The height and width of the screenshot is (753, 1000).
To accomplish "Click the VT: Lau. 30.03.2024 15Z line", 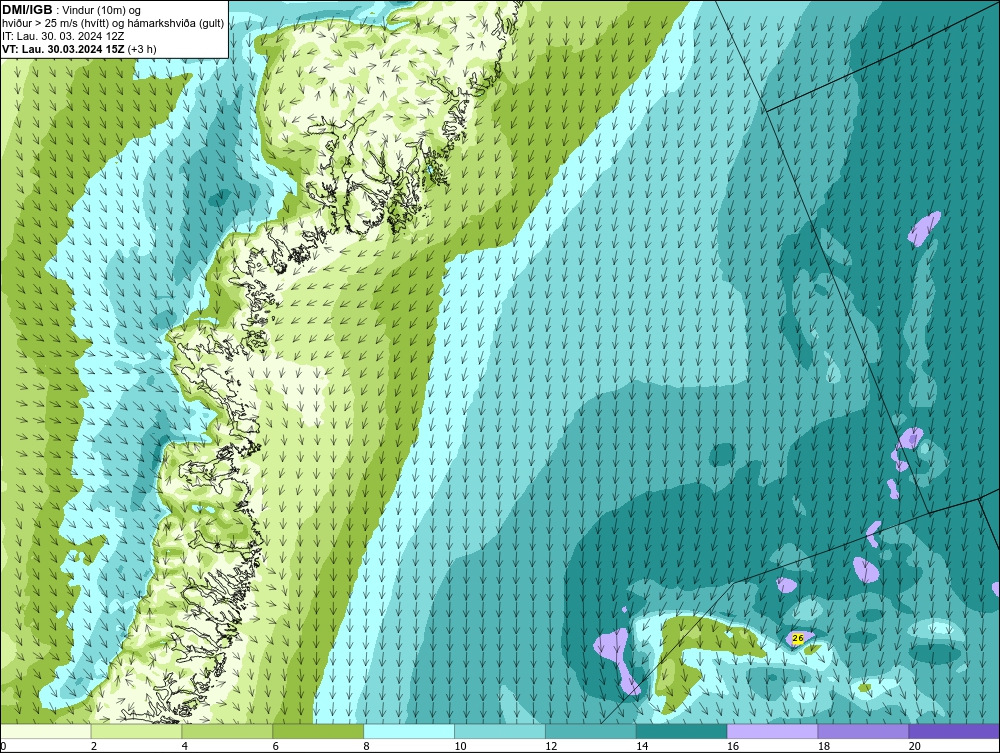I will coord(79,49).
